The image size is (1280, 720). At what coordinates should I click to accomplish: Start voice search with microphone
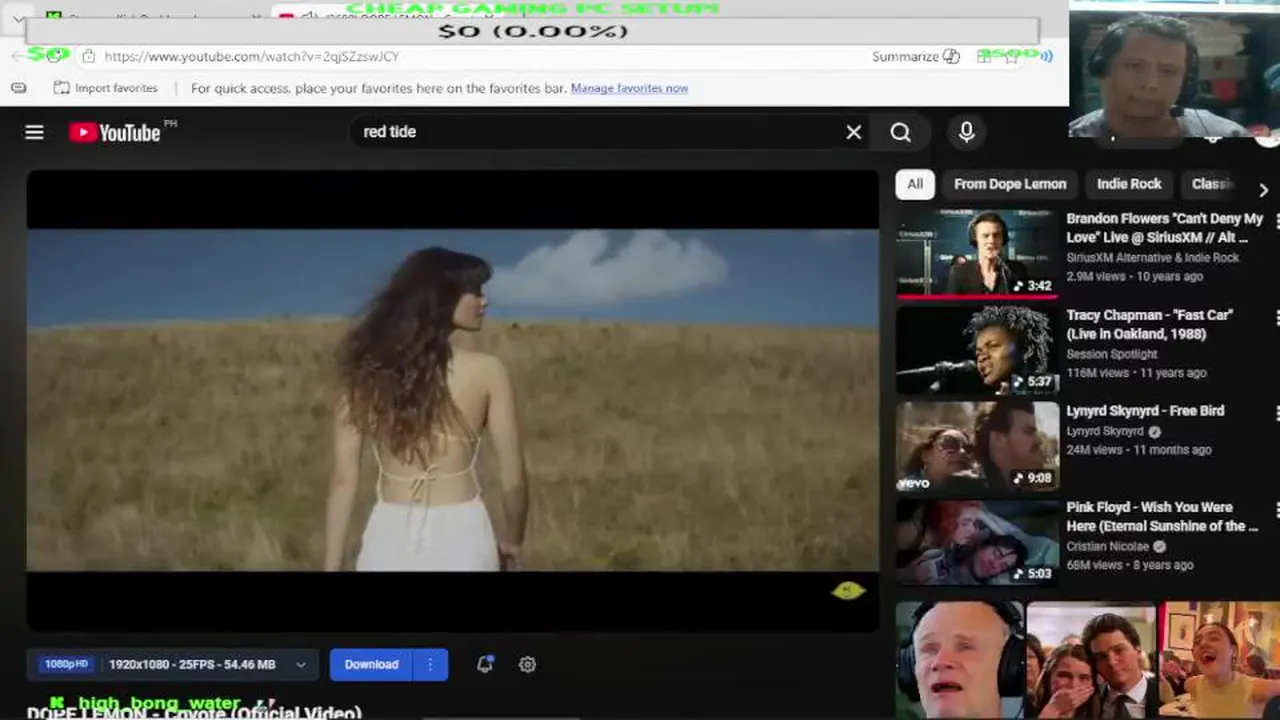coord(966,132)
